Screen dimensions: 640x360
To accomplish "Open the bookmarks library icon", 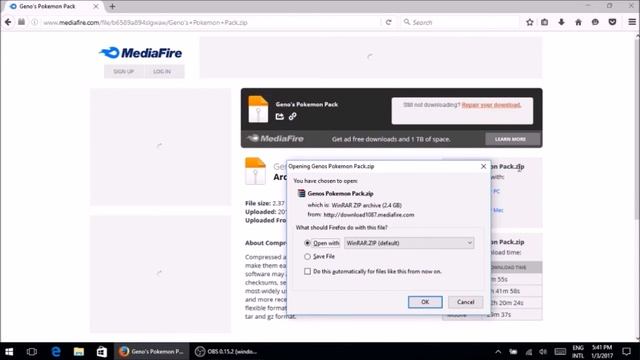I will click(x=544, y=22).
